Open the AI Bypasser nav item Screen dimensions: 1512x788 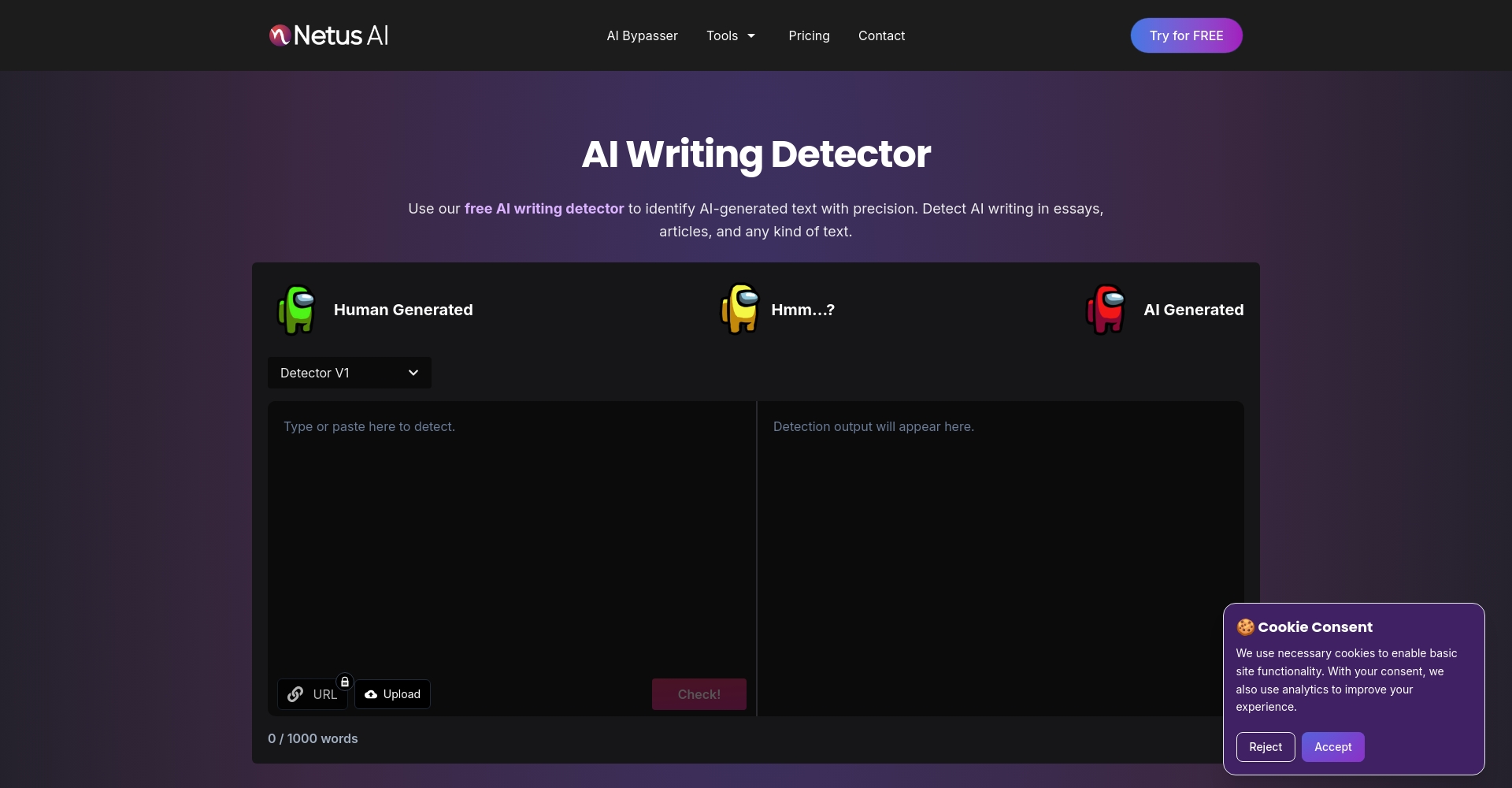pyautogui.click(x=642, y=35)
